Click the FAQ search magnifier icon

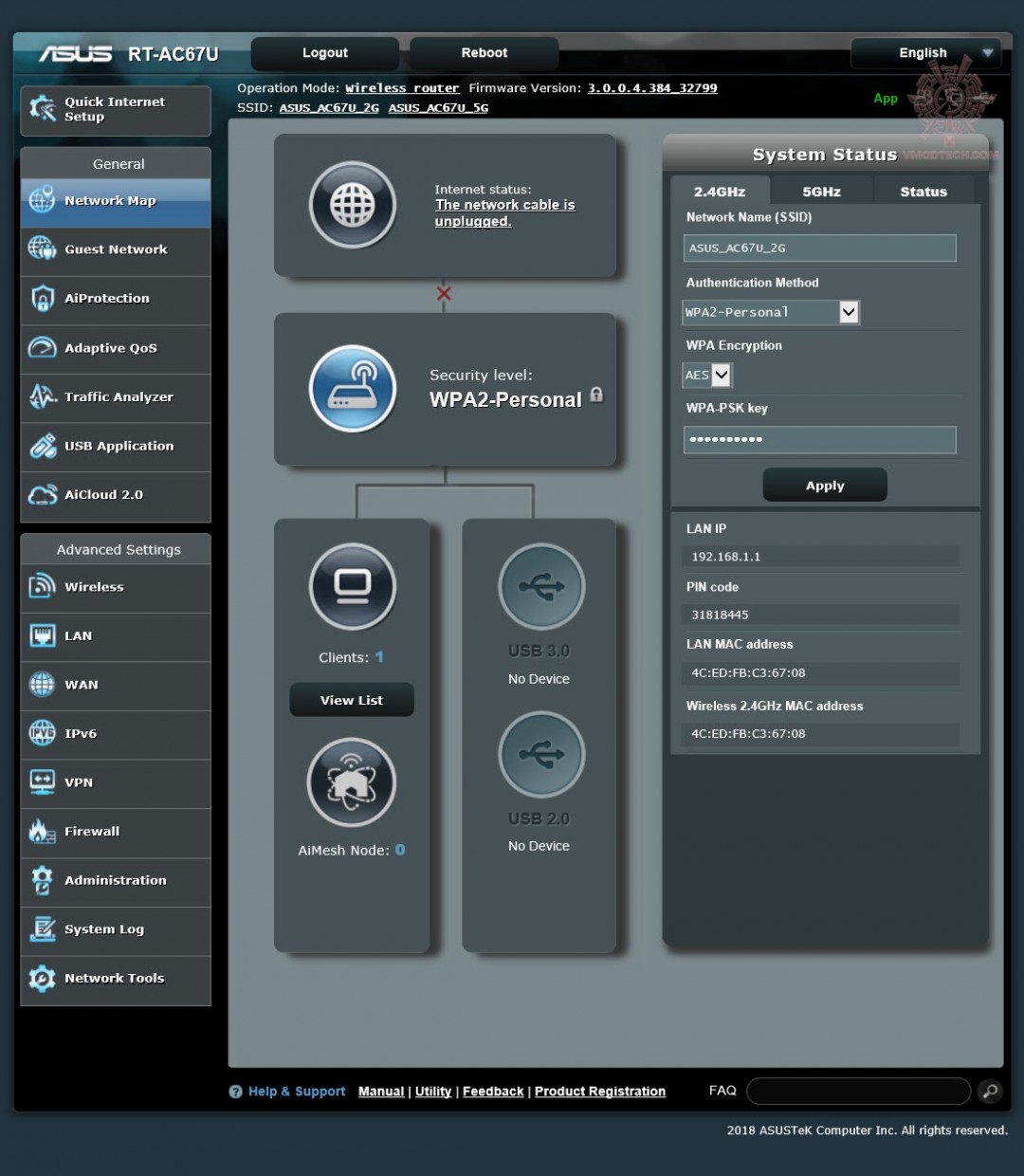tap(990, 1092)
